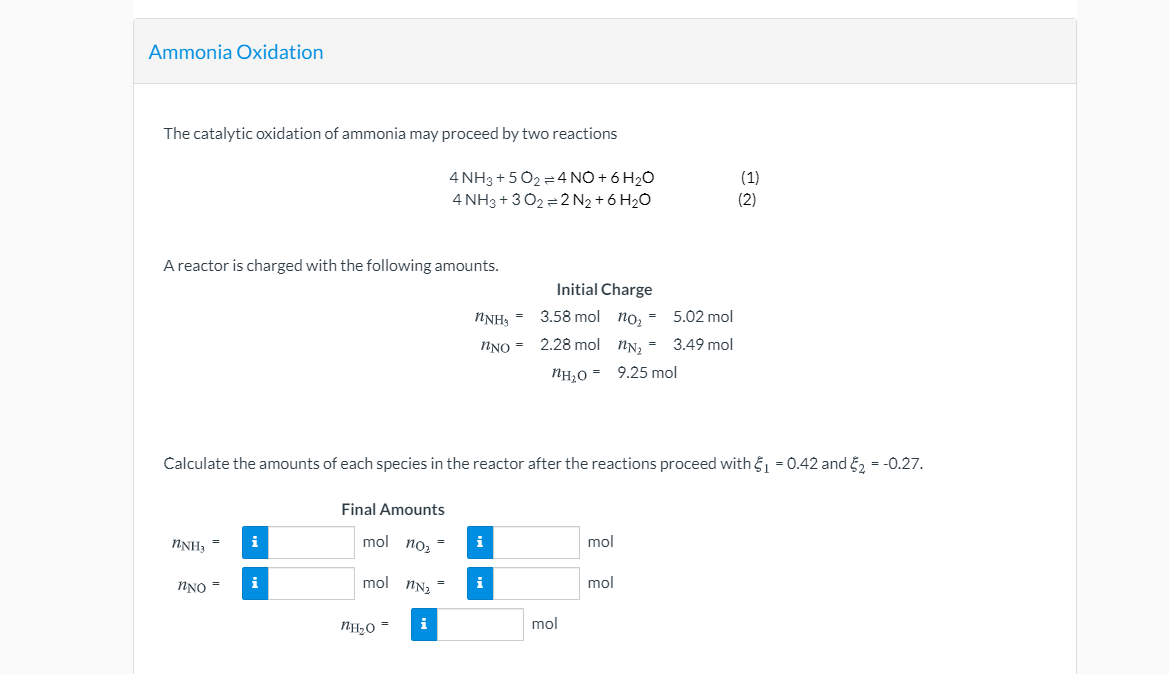
Task: Click the Final Amounts section heading
Action: (393, 509)
